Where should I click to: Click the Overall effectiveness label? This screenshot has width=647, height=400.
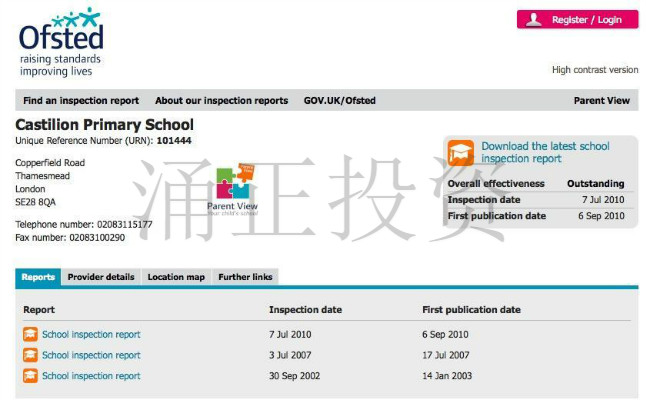point(496,184)
